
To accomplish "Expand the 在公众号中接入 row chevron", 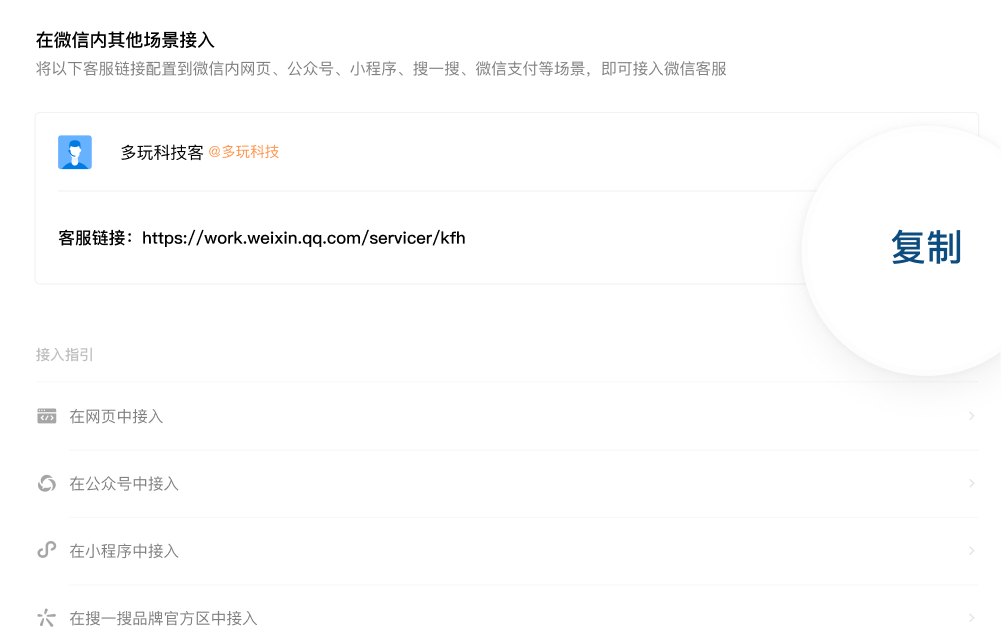I will (971, 484).
